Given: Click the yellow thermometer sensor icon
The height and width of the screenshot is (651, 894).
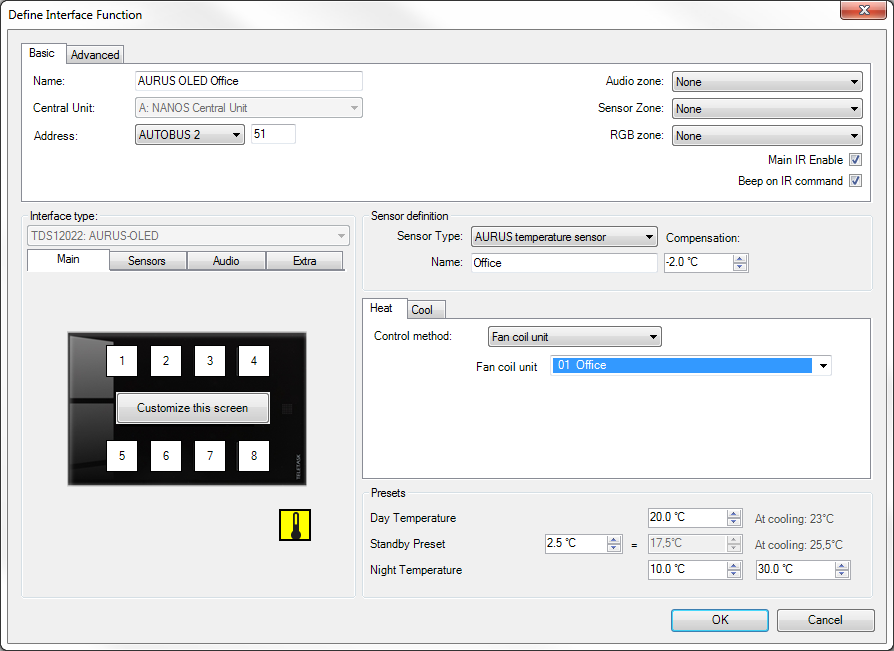Looking at the screenshot, I should coord(295,525).
